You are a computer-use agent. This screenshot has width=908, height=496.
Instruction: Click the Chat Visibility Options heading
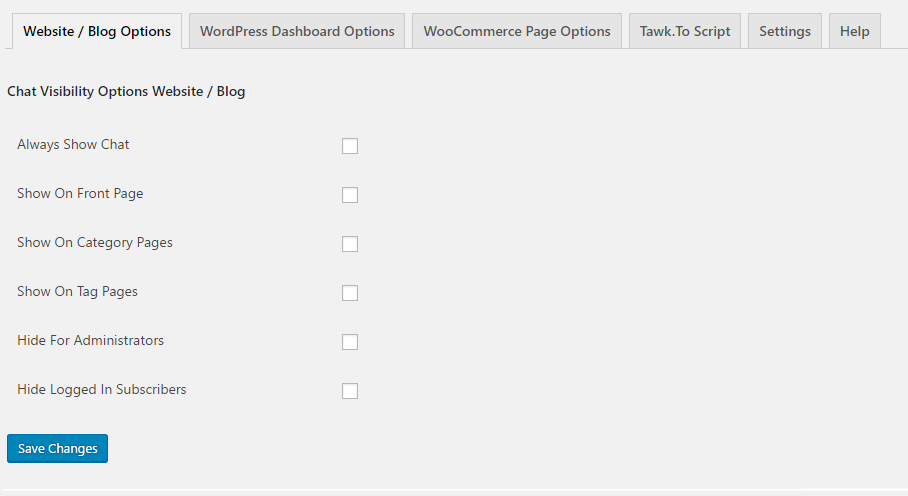(126, 92)
